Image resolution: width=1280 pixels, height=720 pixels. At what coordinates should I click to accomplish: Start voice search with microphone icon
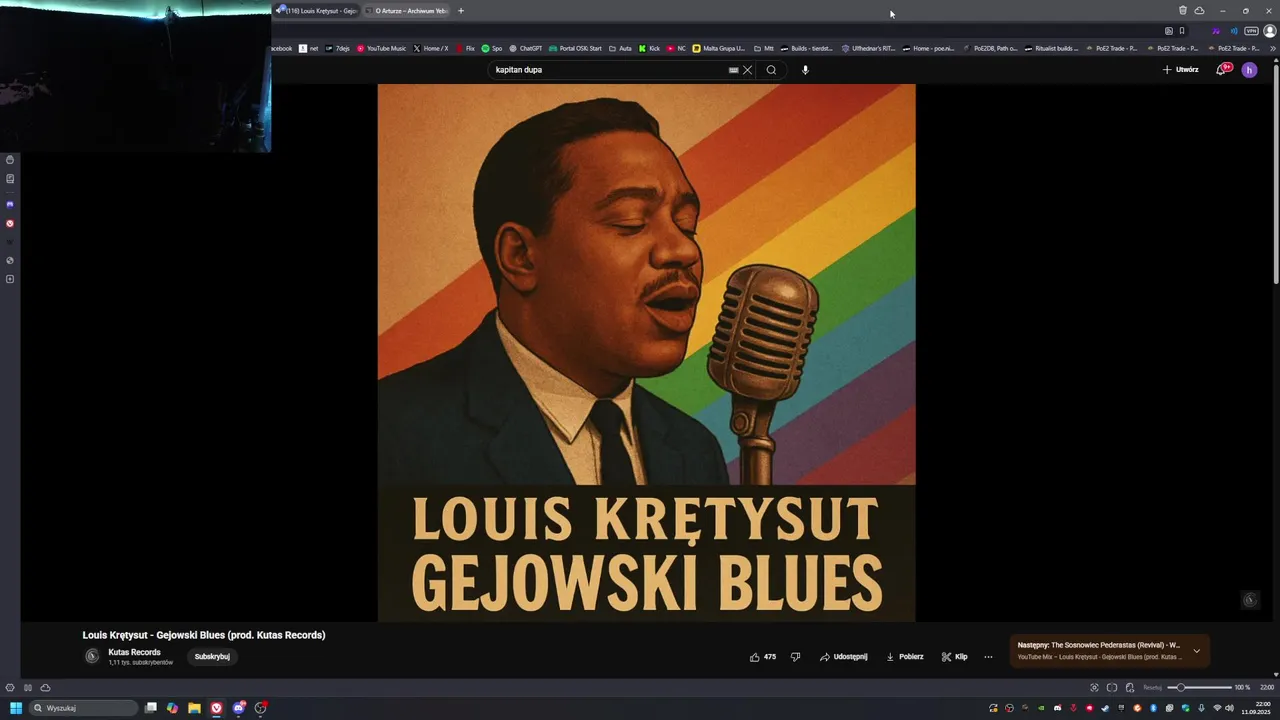pos(805,70)
